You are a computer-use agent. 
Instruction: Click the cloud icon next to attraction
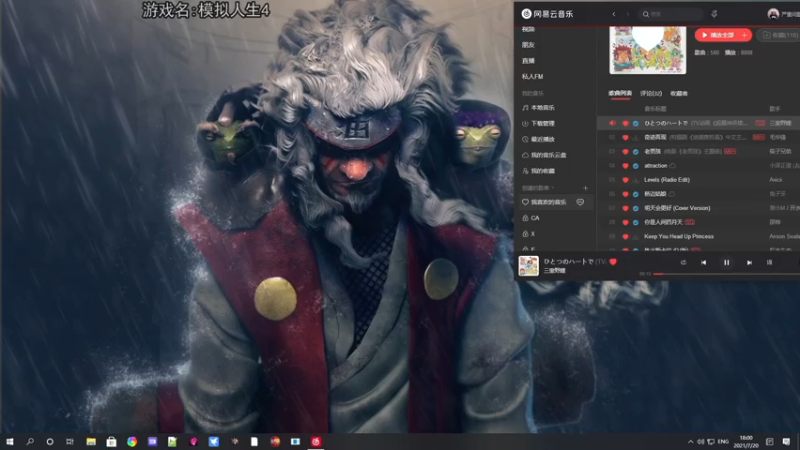click(672, 166)
